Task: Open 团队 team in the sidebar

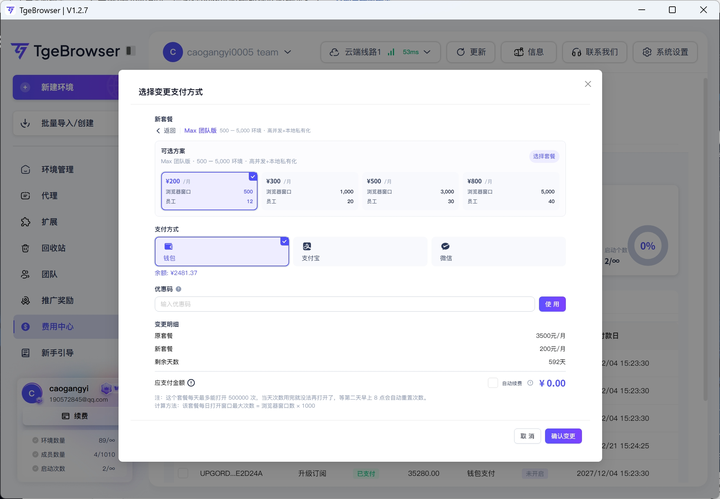Action: pos(66,274)
